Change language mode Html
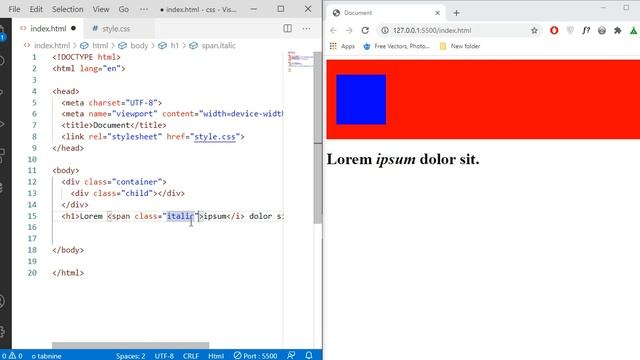Viewport: 640px width, 360px height. pyautogui.click(x=216, y=356)
